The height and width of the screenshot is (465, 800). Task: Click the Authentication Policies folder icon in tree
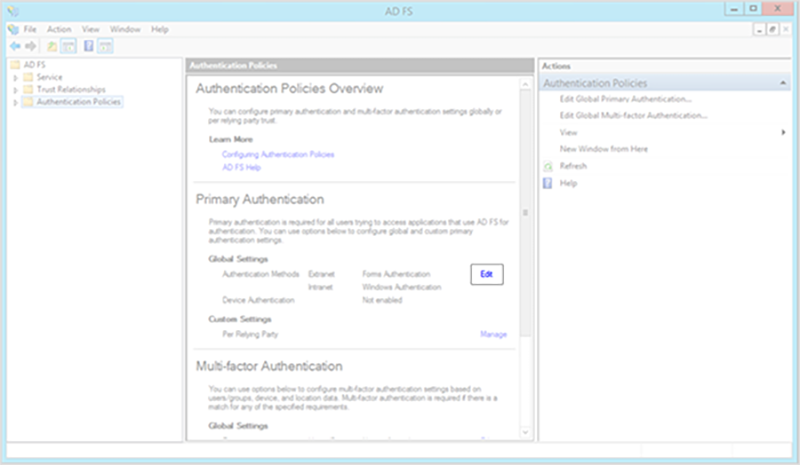click(29, 102)
